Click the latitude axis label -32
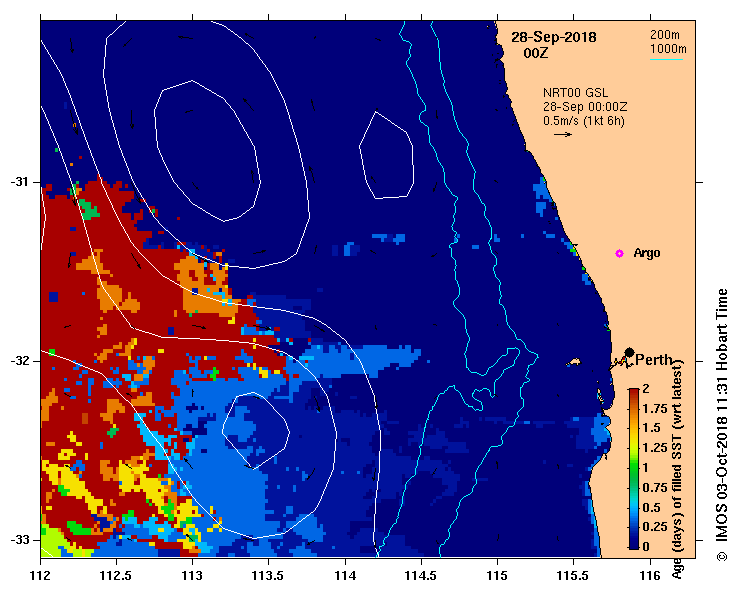The width and height of the screenshot is (739, 592). pos(20,360)
